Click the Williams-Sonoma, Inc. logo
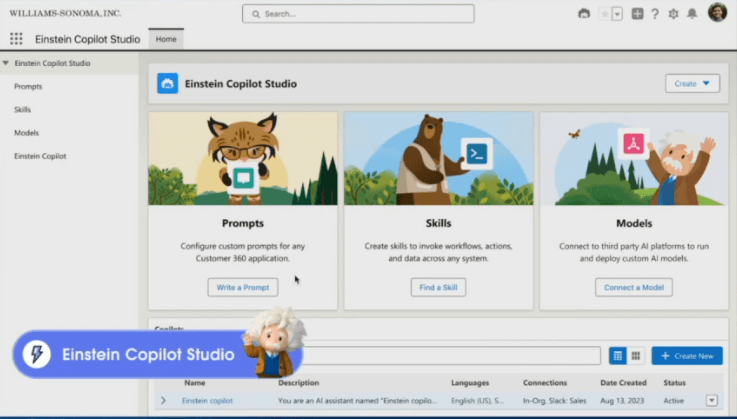This screenshot has height=419, width=737. (x=65, y=13)
